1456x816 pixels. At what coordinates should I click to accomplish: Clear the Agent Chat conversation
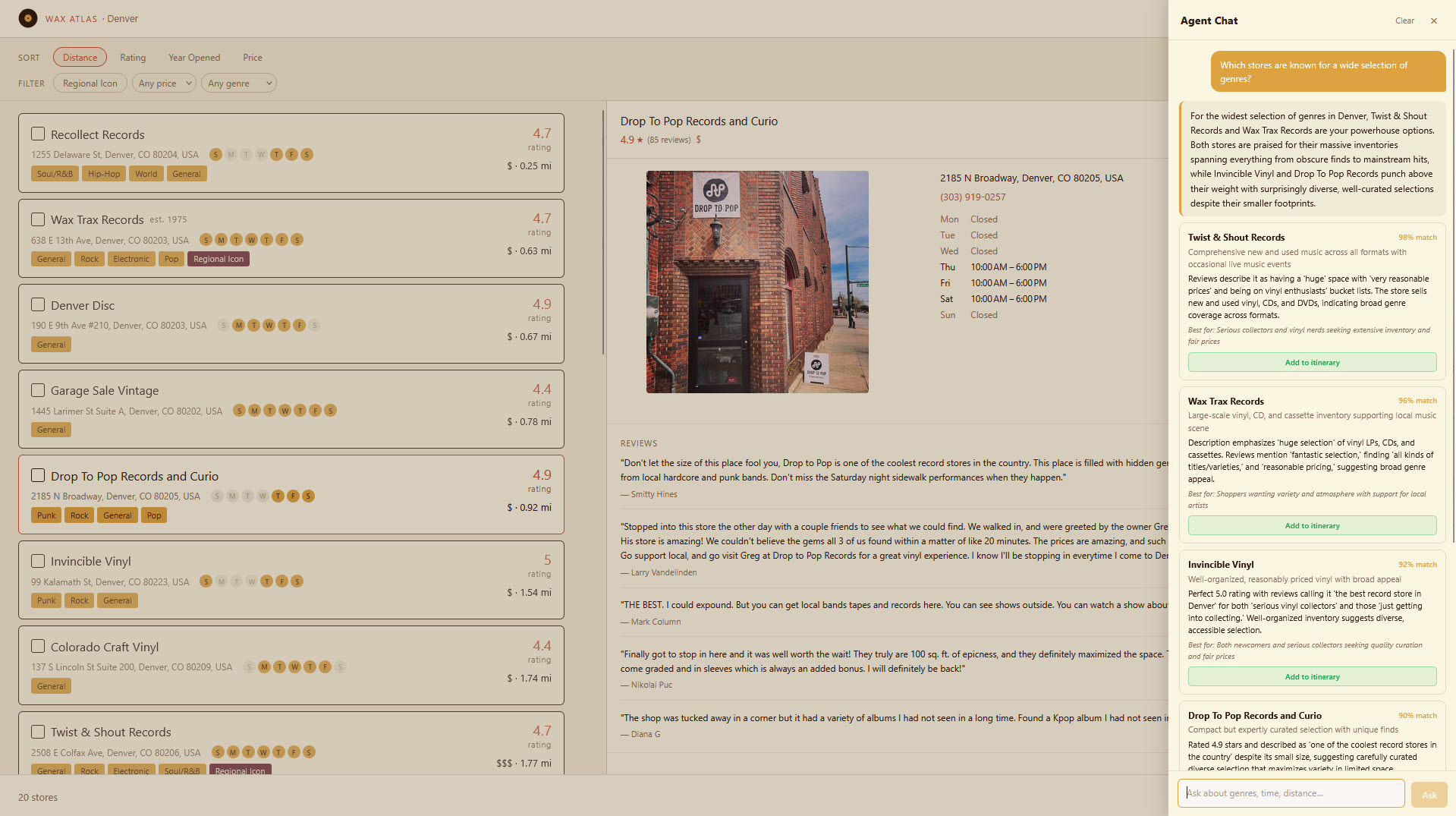point(1404,21)
